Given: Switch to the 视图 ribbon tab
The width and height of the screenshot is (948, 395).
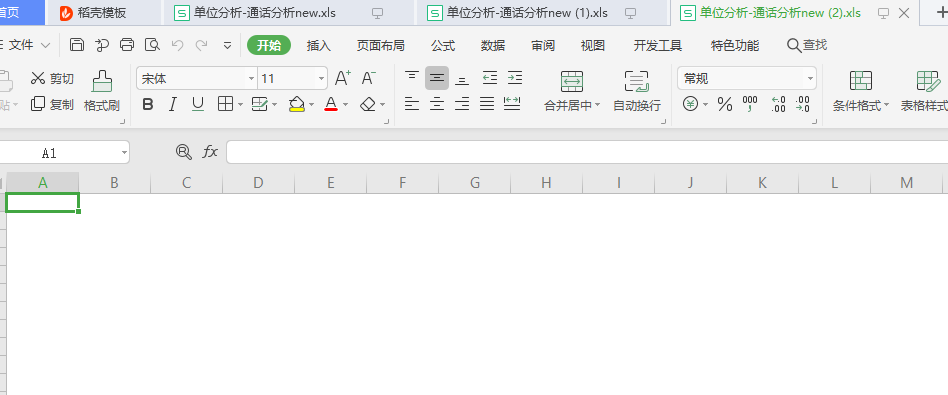Looking at the screenshot, I should coord(592,45).
